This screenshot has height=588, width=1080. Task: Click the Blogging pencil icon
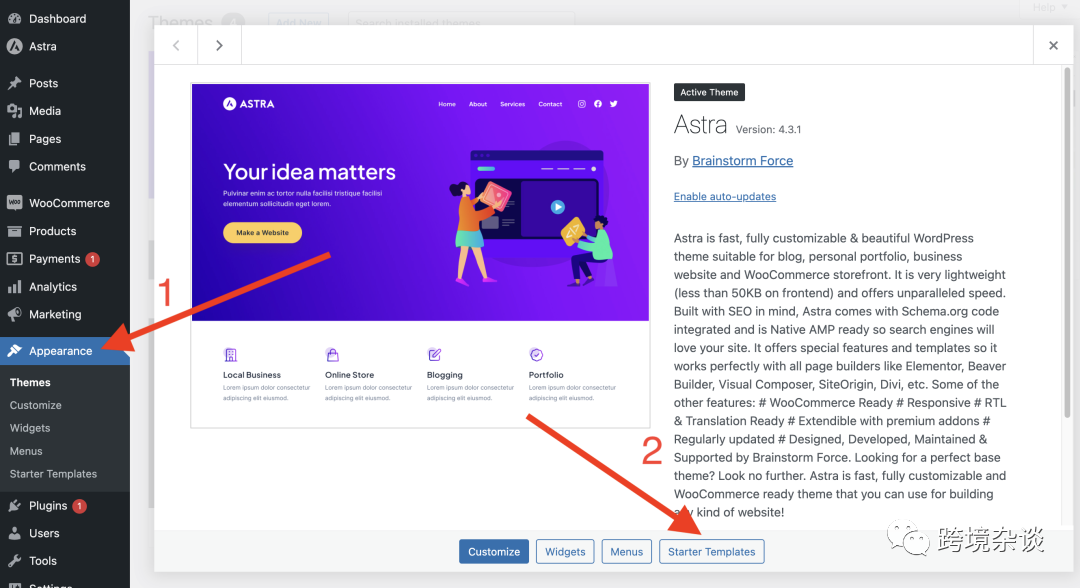(x=435, y=355)
